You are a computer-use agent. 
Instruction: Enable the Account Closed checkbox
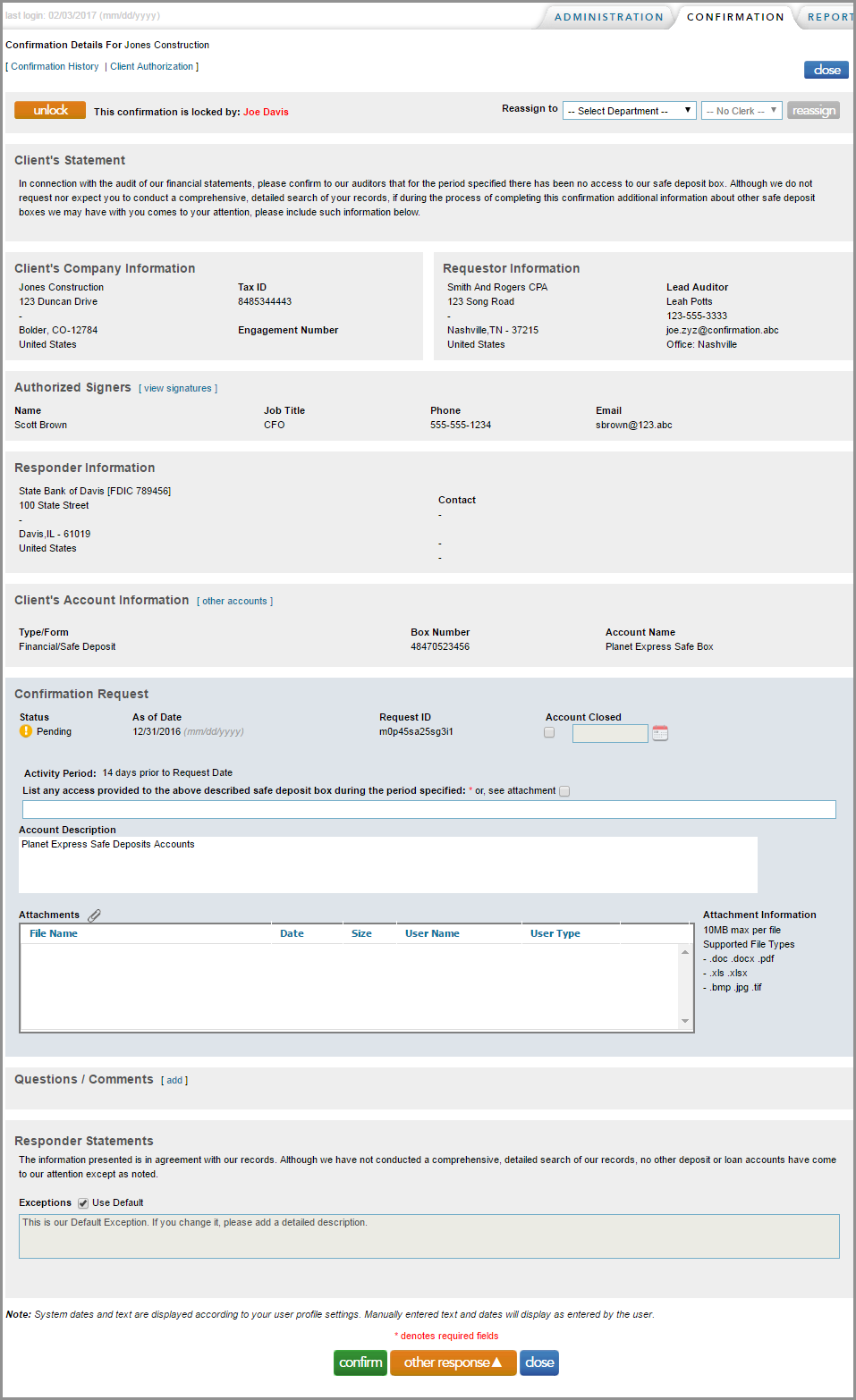[549, 732]
